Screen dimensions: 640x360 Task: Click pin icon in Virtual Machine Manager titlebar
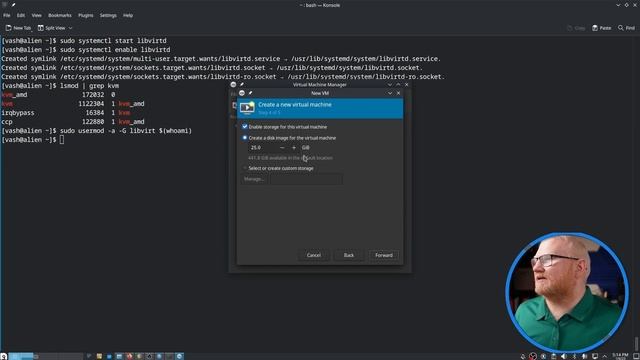tap(242, 84)
